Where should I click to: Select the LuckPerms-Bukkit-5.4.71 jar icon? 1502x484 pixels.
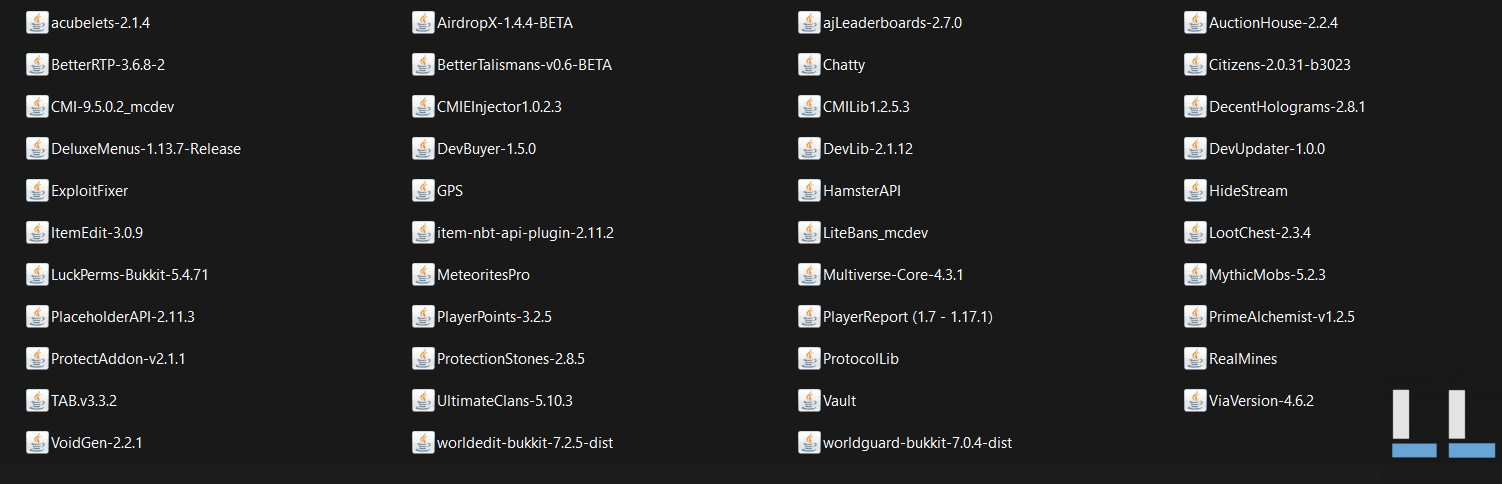click(x=37, y=275)
